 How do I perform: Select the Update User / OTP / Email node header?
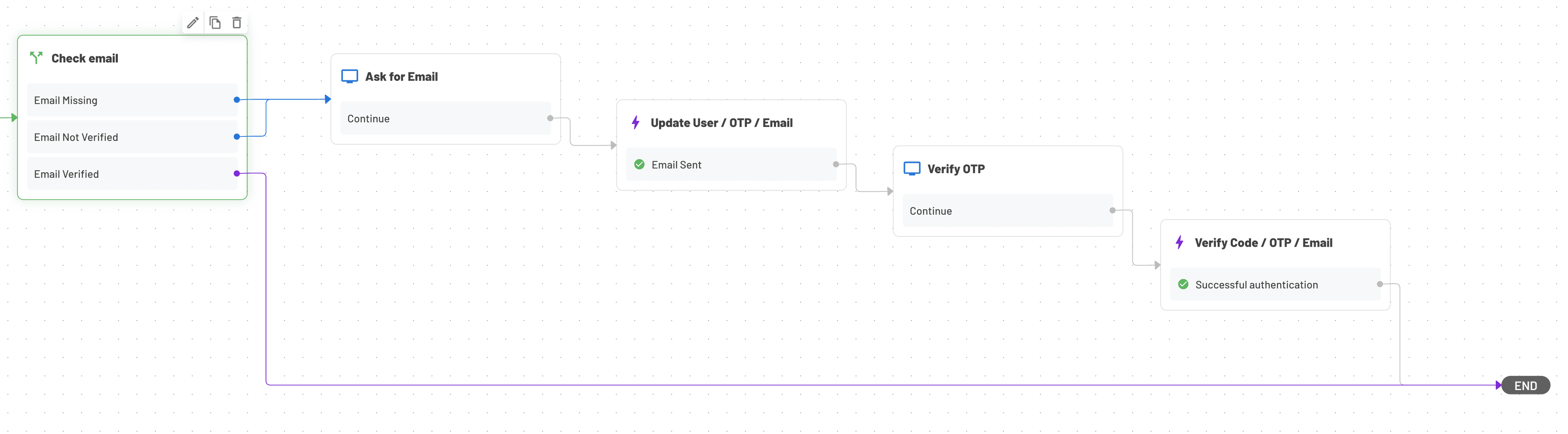[x=721, y=122]
